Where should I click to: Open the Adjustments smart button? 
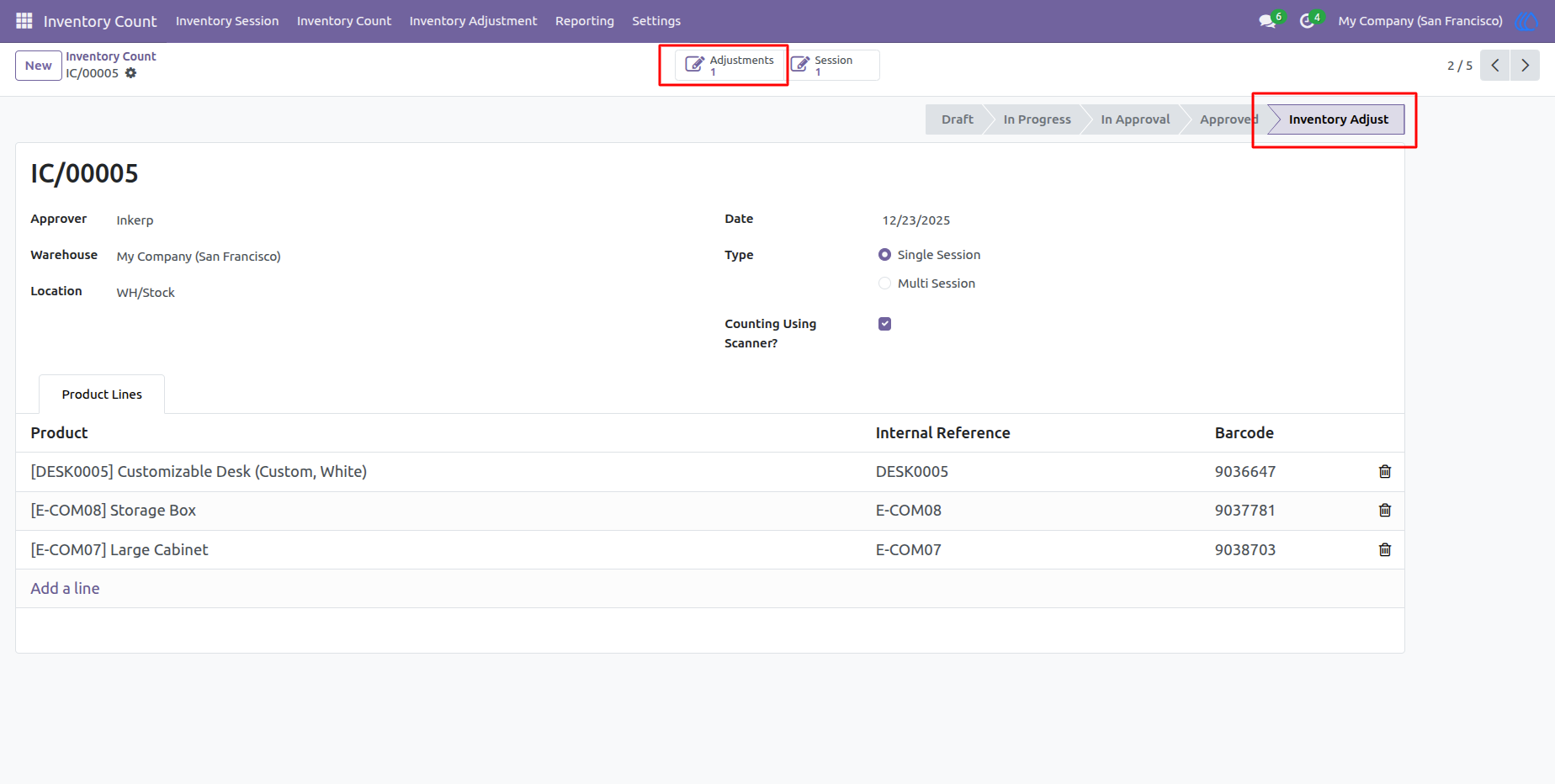coord(730,65)
